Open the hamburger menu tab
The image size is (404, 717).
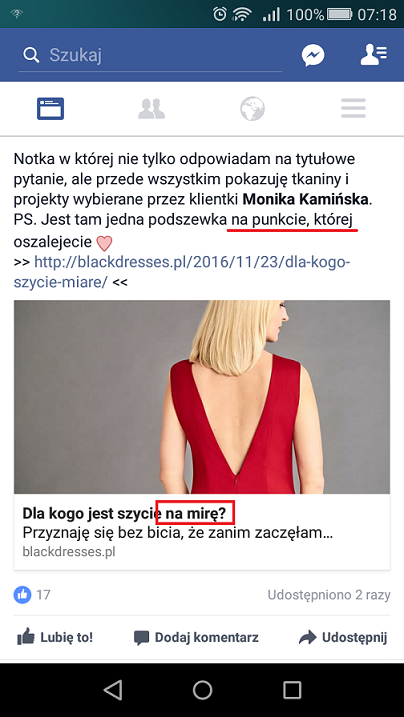(353, 109)
